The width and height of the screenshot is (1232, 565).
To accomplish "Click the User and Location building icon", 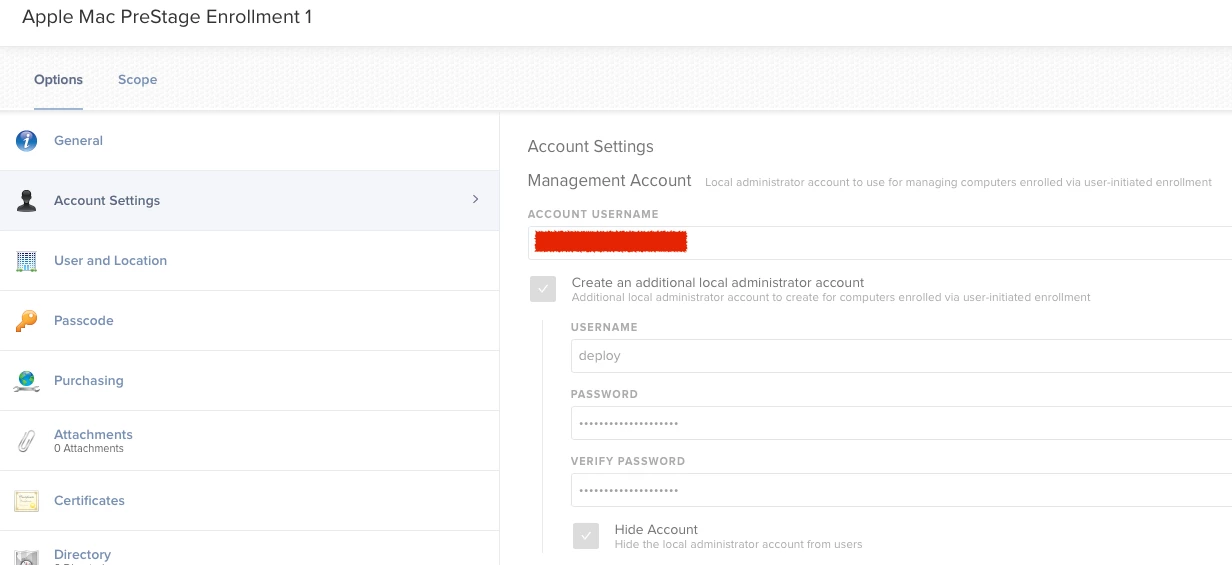I will click(x=27, y=261).
